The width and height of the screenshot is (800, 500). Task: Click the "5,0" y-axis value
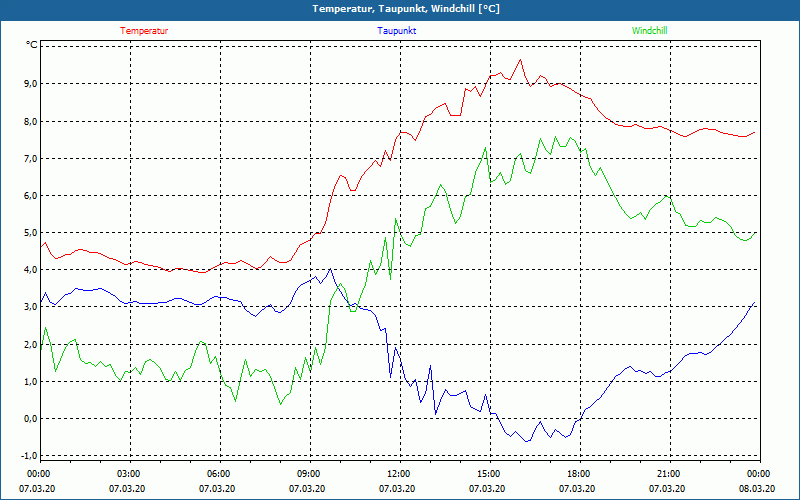tap(32, 233)
